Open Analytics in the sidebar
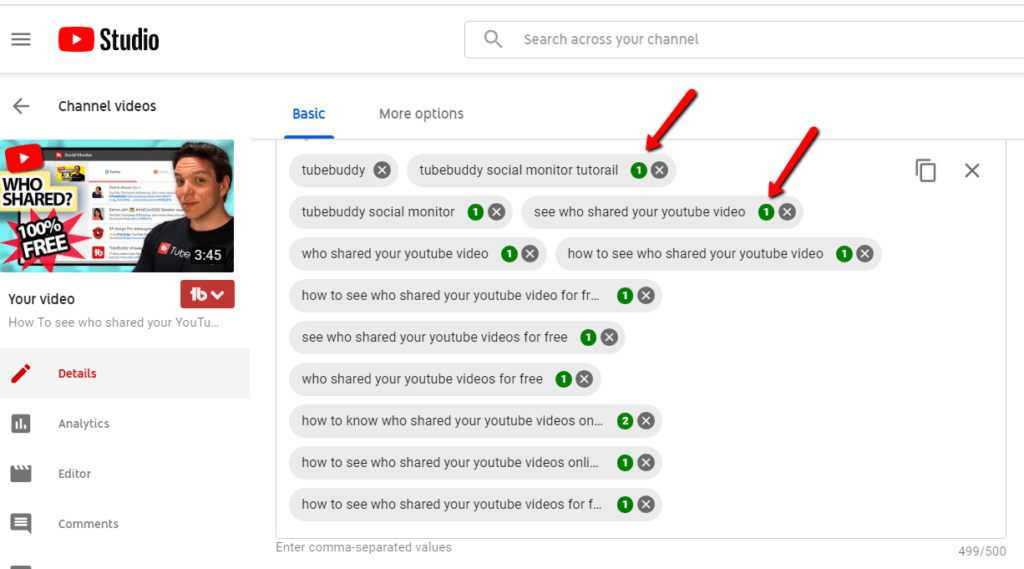The height and width of the screenshot is (569, 1024). pos(83,424)
